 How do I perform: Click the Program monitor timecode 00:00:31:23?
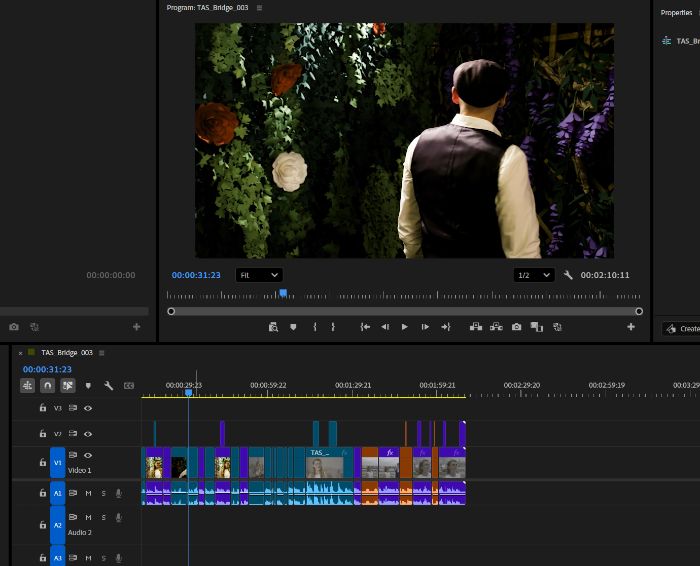click(196, 275)
